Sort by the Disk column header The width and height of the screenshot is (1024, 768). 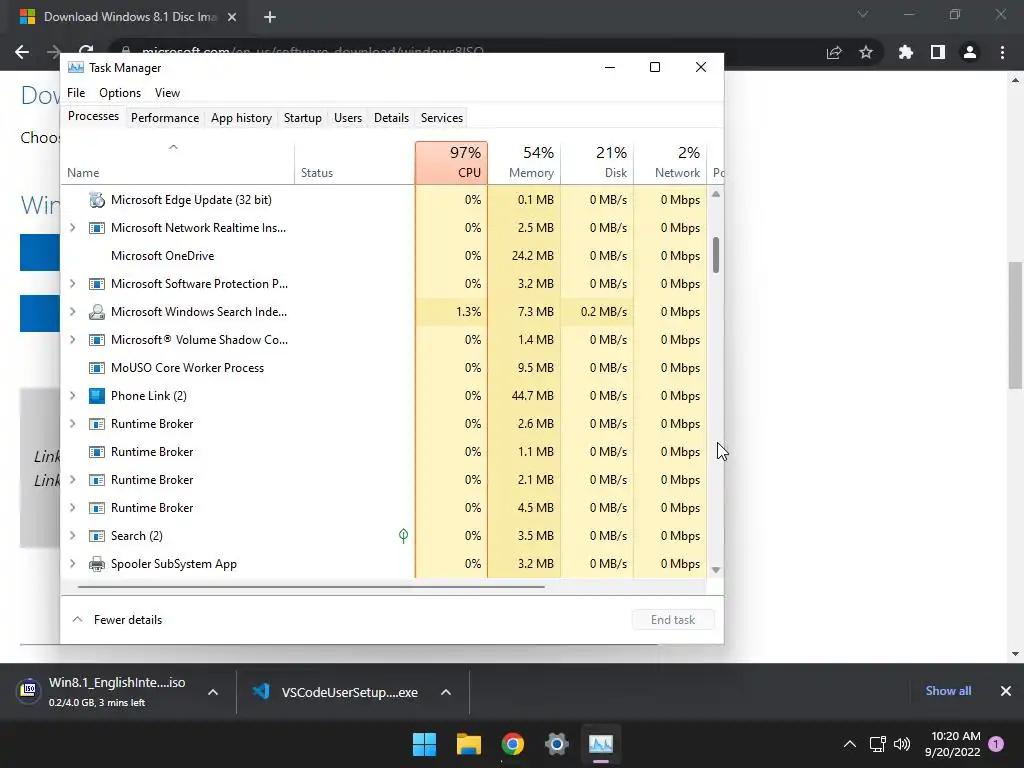[598, 163]
